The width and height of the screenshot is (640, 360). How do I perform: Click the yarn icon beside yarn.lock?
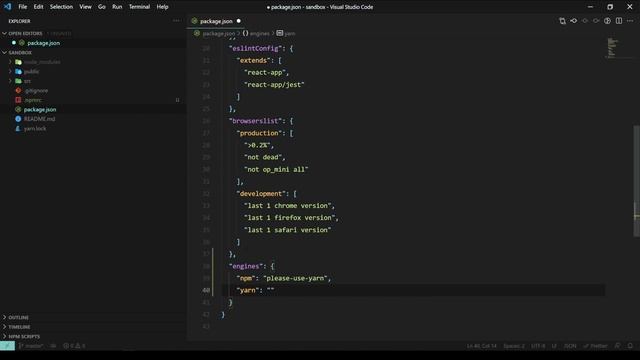coord(18,129)
